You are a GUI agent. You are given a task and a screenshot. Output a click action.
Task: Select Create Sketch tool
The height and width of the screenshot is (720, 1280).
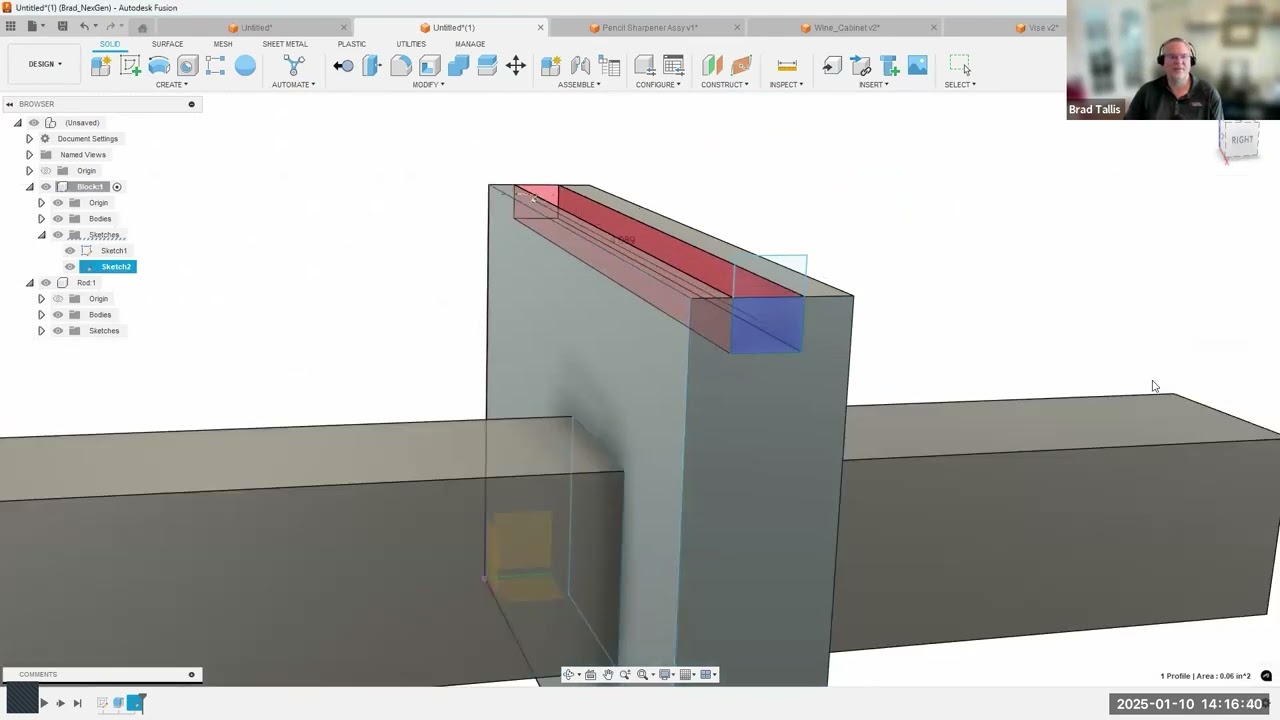pyautogui.click(x=130, y=66)
